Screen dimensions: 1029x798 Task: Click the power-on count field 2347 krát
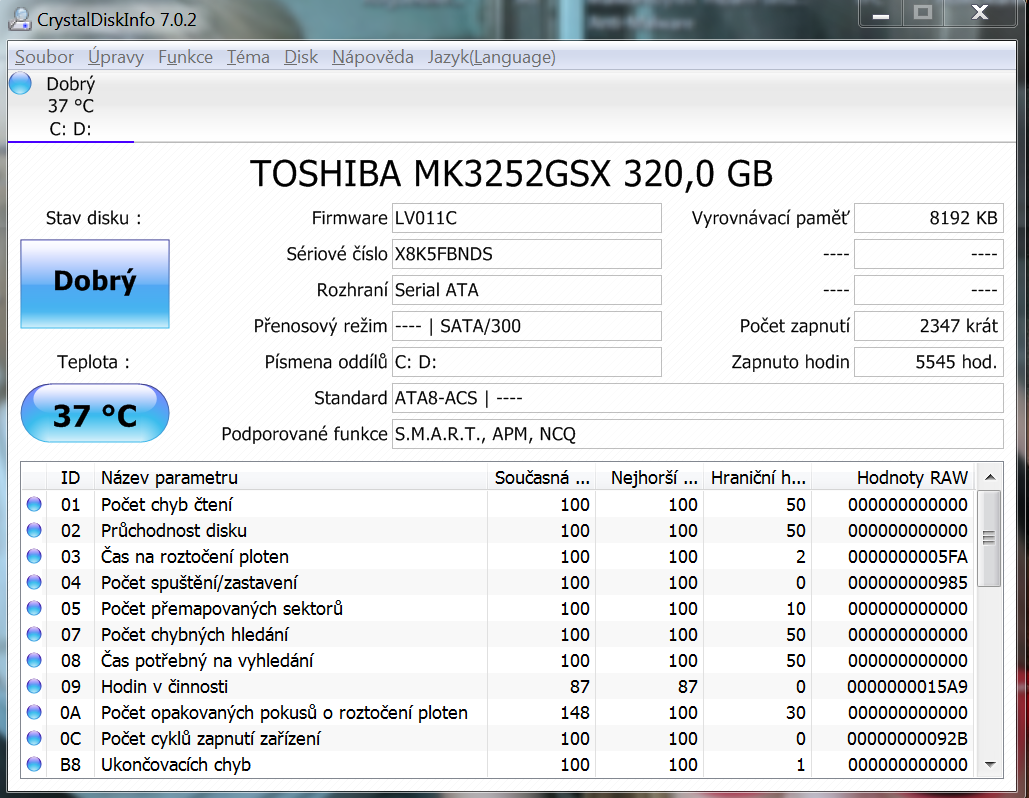(x=929, y=326)
